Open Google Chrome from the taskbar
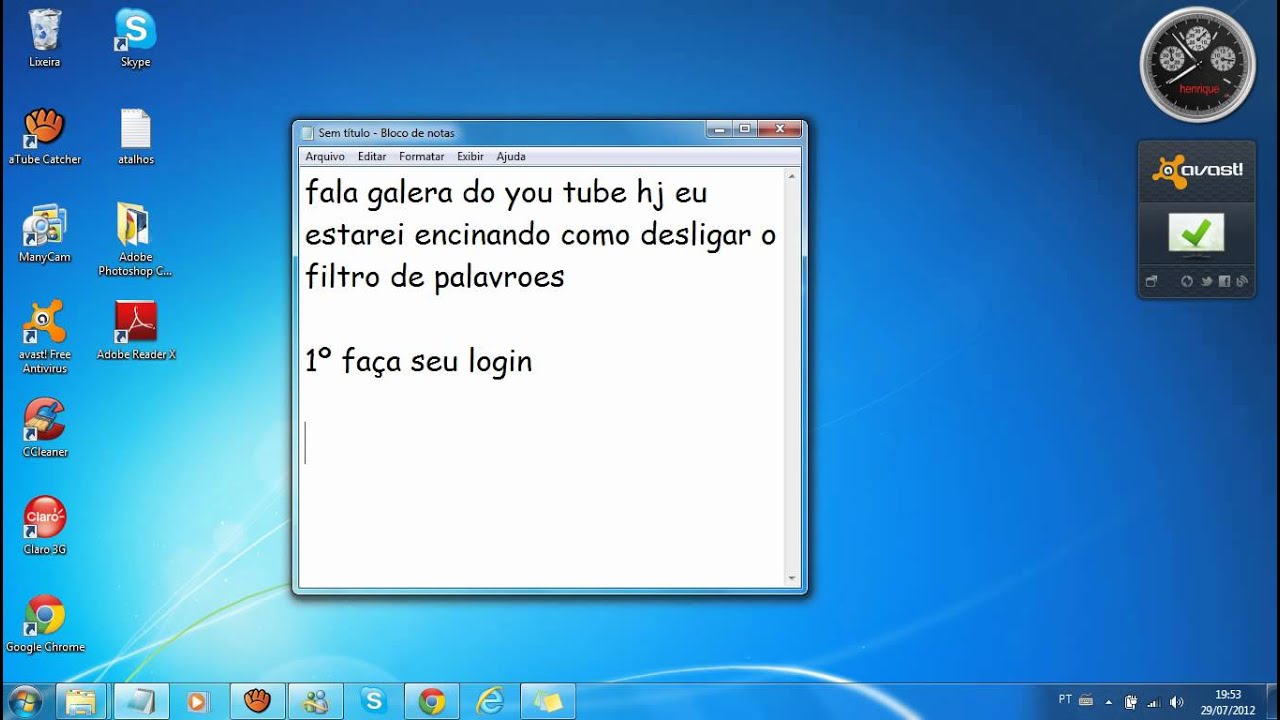This screenshot has width=1280, height=720. (x=432, y=701)
